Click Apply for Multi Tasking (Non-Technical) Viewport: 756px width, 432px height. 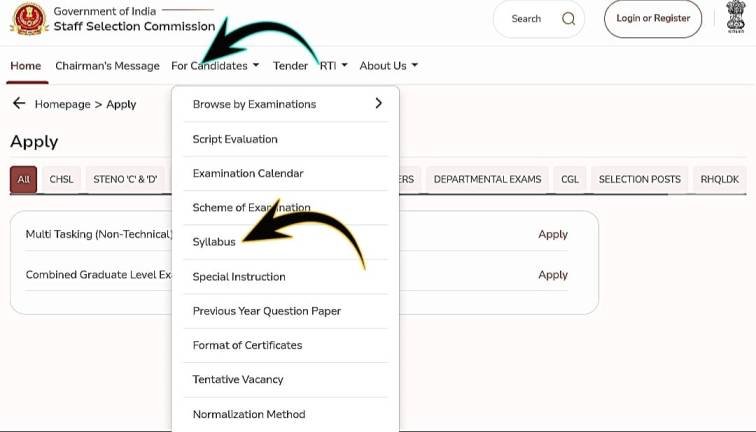pos(553,234)
